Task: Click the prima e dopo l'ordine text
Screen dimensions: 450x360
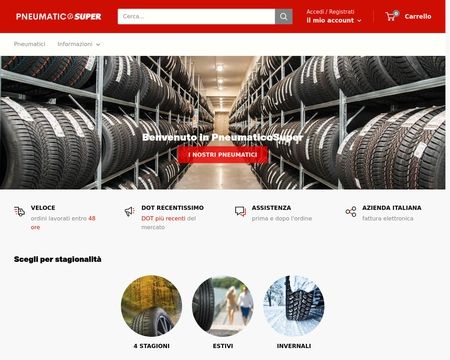Action: tap(282, 218)
